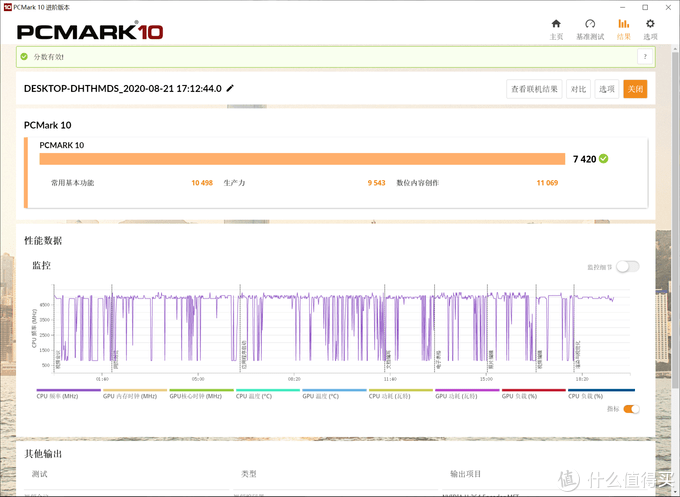Toggle CPU 功耗 (瓦特) legend series
Screen dimensions: 680x497
pos(401,394)
